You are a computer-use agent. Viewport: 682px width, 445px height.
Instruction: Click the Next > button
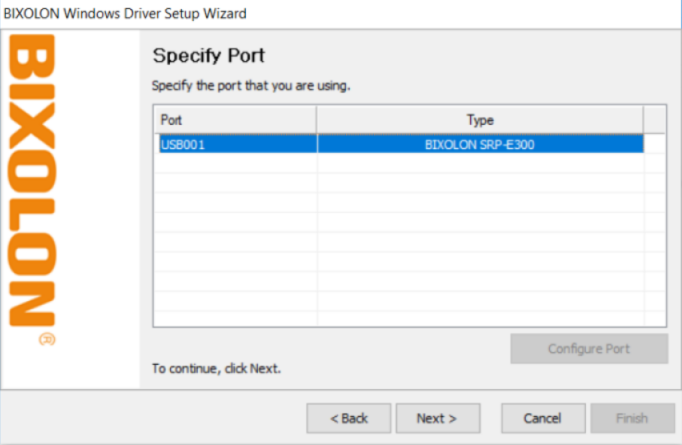[438, 418]
